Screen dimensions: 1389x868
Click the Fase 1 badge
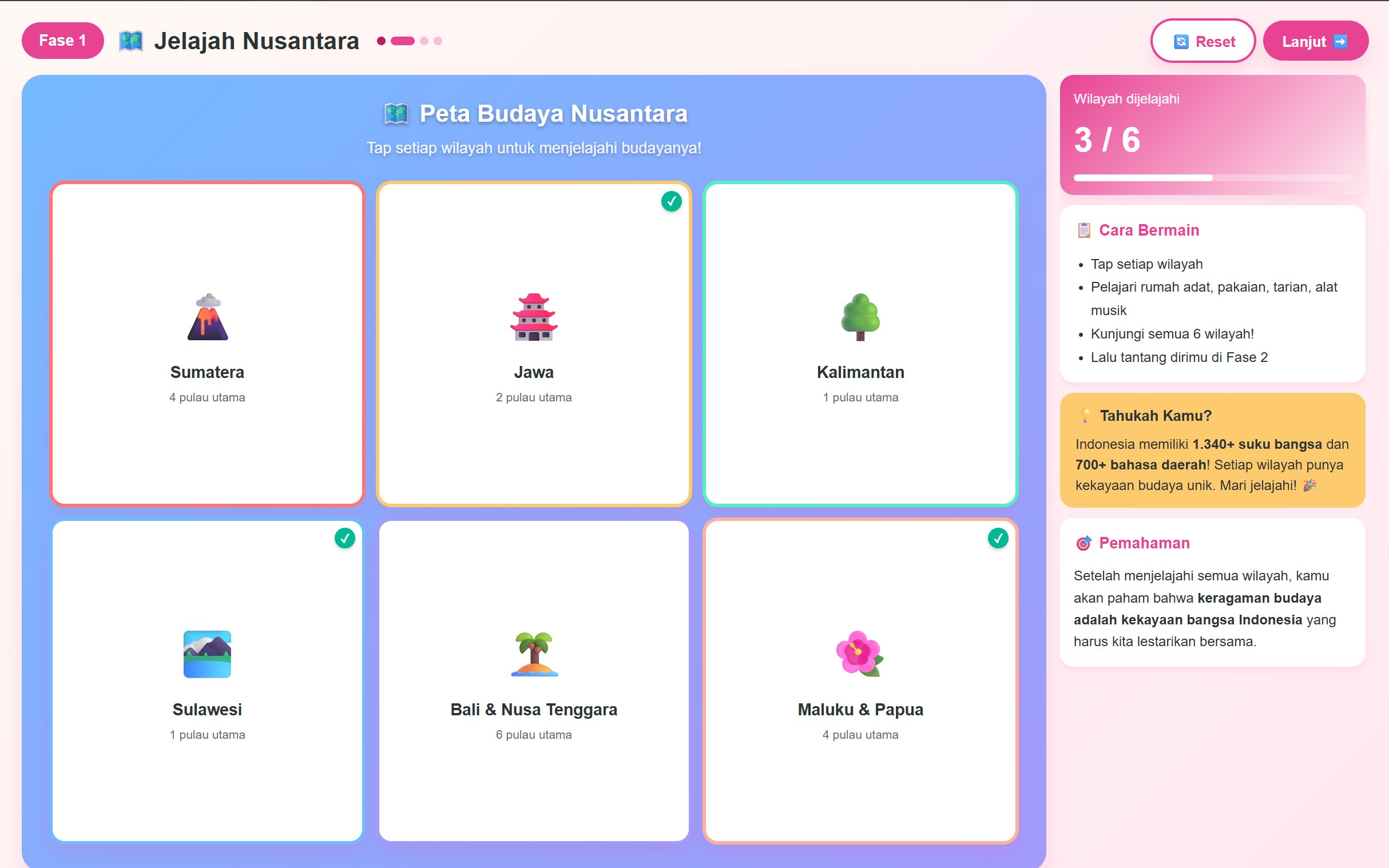tap(62, 40)
